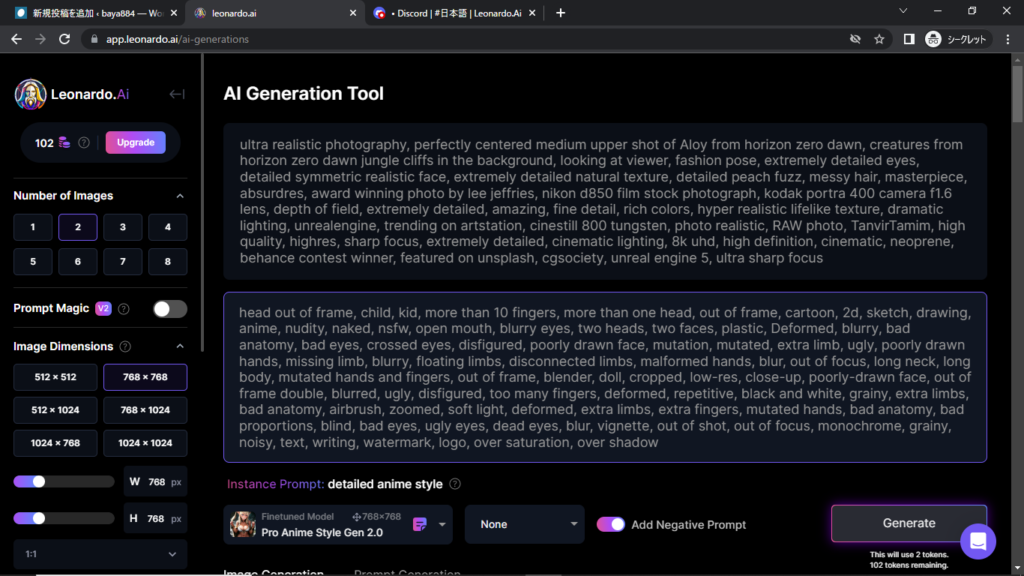This screenshot has height=576, width=1024.
Task: Click the Image Dimensions help icon
Action: point(125,347)
